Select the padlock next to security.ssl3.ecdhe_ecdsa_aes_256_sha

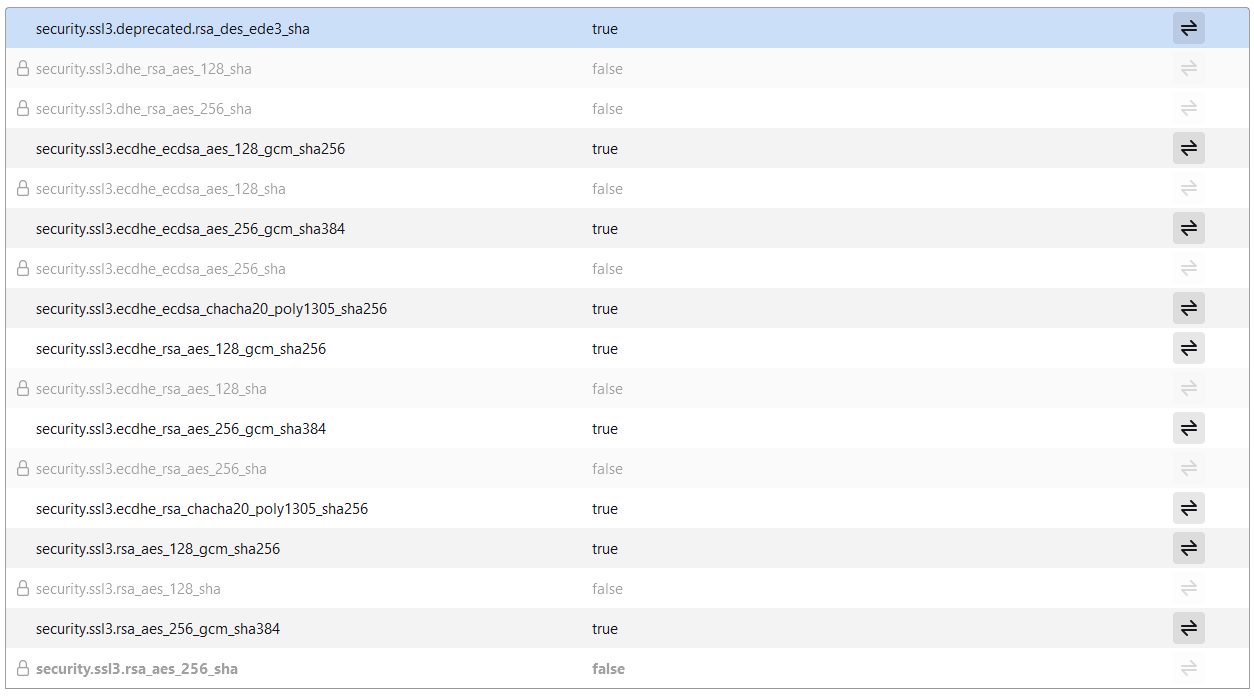click(x=23, y=269)
